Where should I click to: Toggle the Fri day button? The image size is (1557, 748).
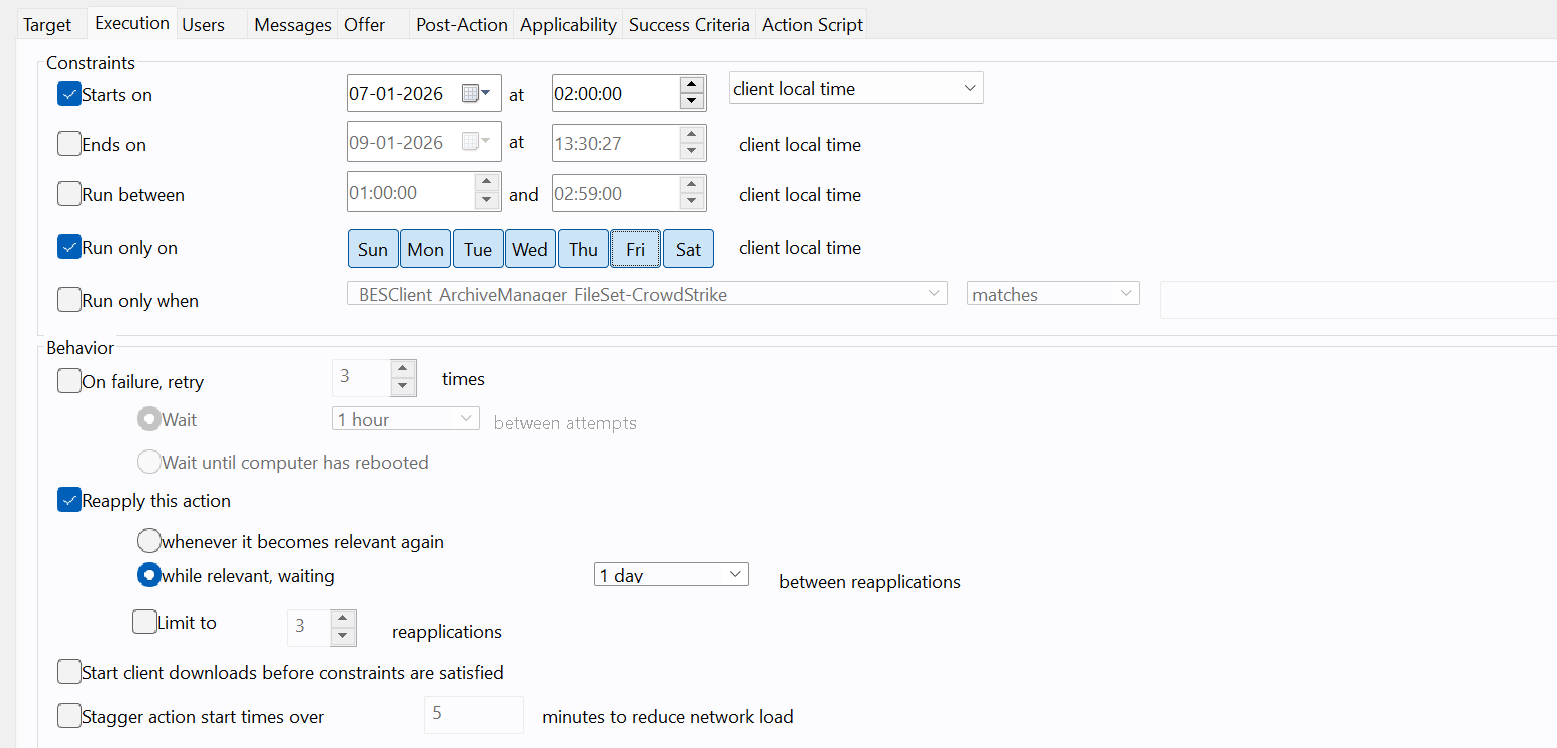(x=635, y=249)
